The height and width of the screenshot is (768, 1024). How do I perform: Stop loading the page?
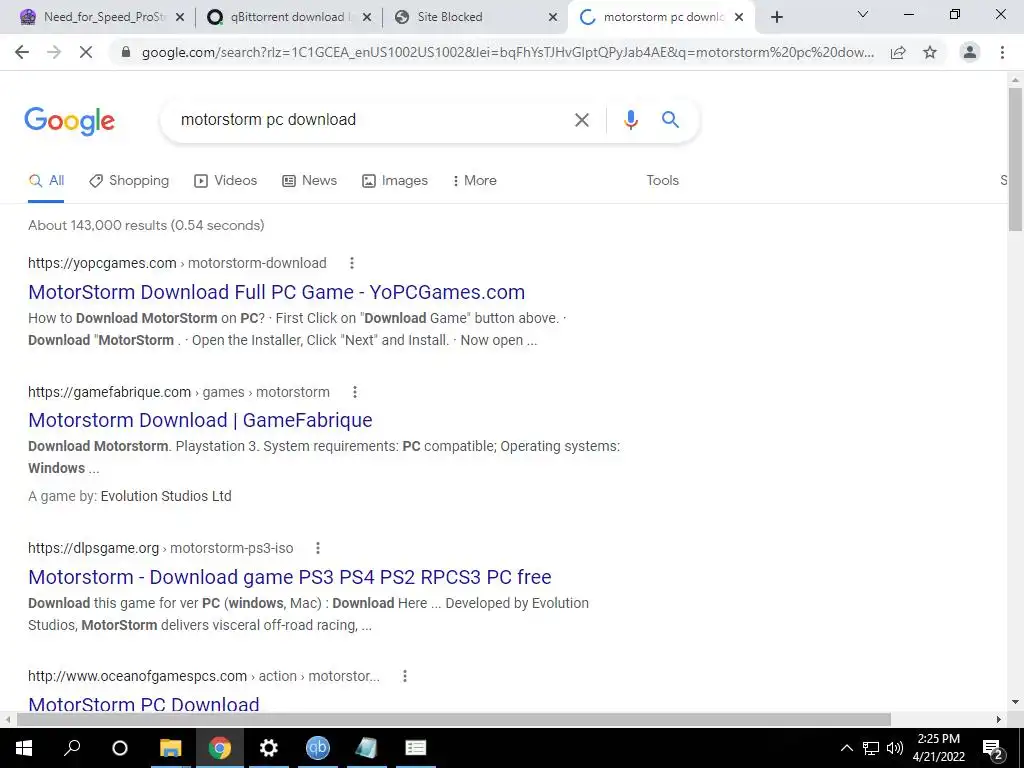click(x=86, y=52)
